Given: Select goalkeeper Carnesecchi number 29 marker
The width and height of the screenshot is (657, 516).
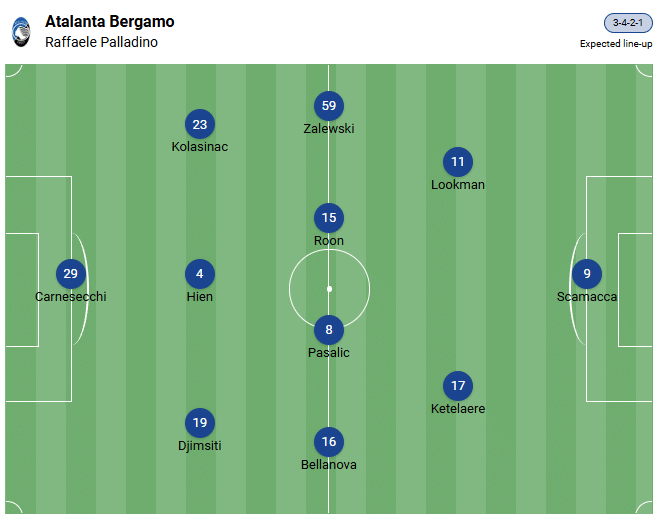Looking at the screenshot, I should (70, 274).
